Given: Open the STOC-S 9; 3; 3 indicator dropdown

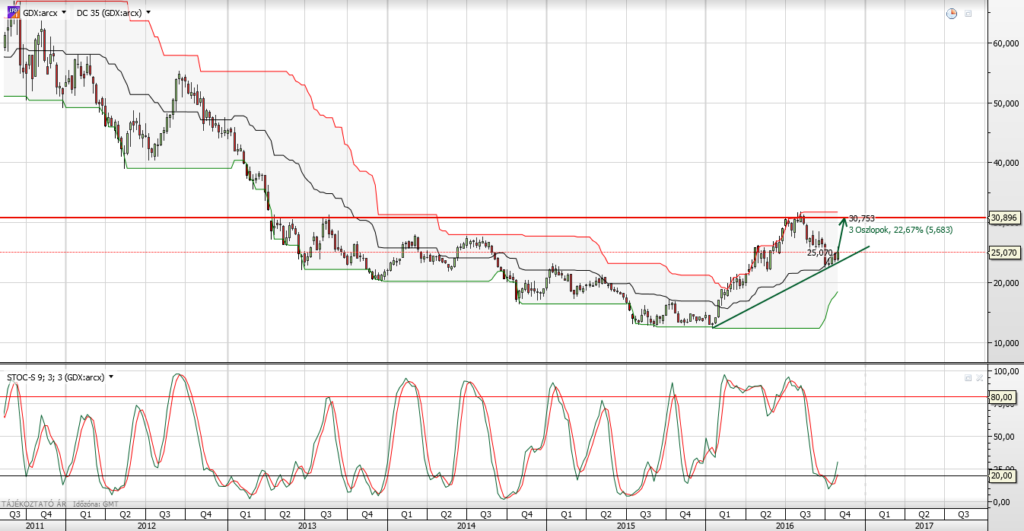Looking at the screenshot, I should tap(112, 377).
